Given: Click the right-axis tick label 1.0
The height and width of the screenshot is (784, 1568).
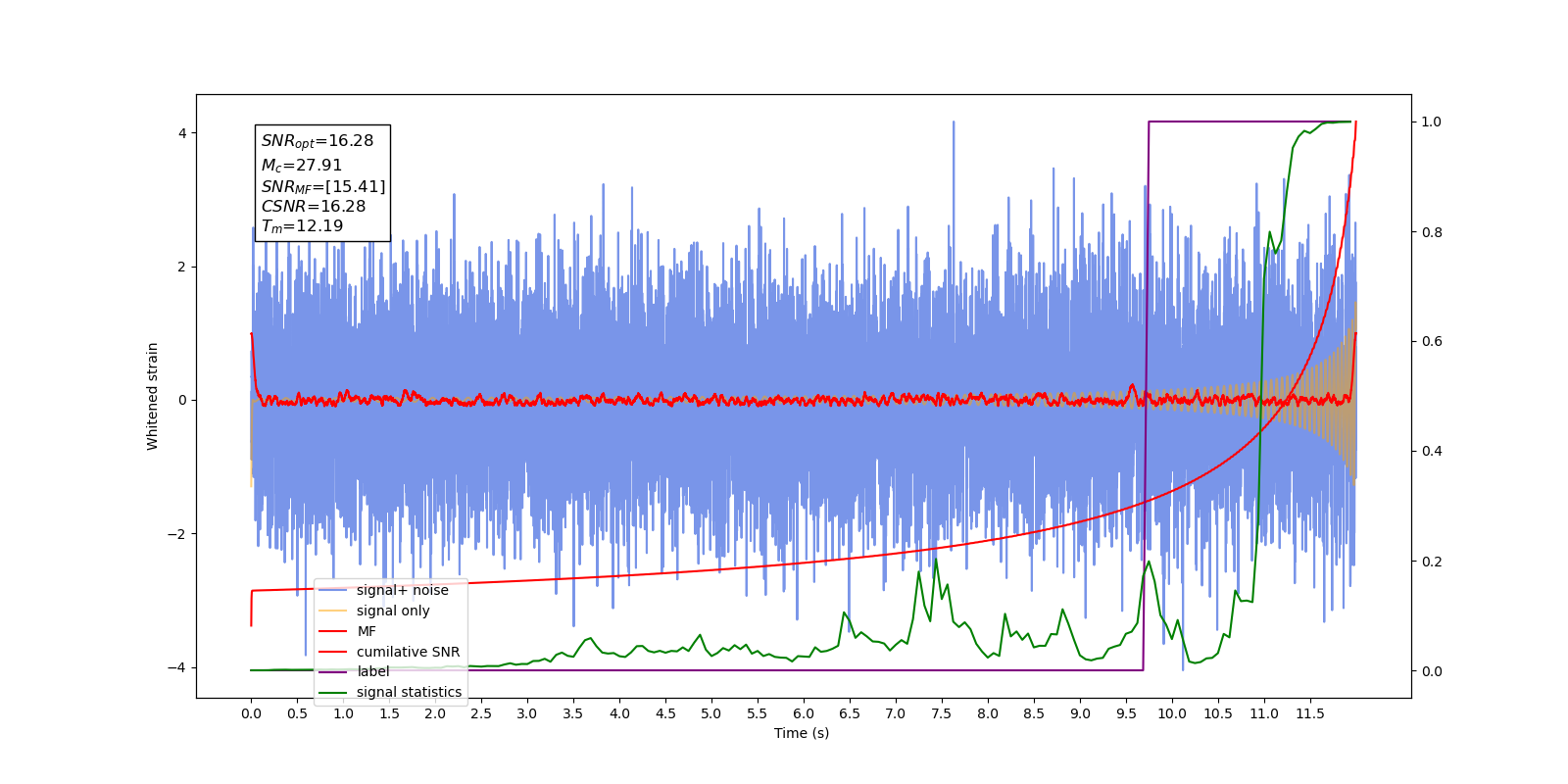Looking at the screenshot, I should [1432, 122].
